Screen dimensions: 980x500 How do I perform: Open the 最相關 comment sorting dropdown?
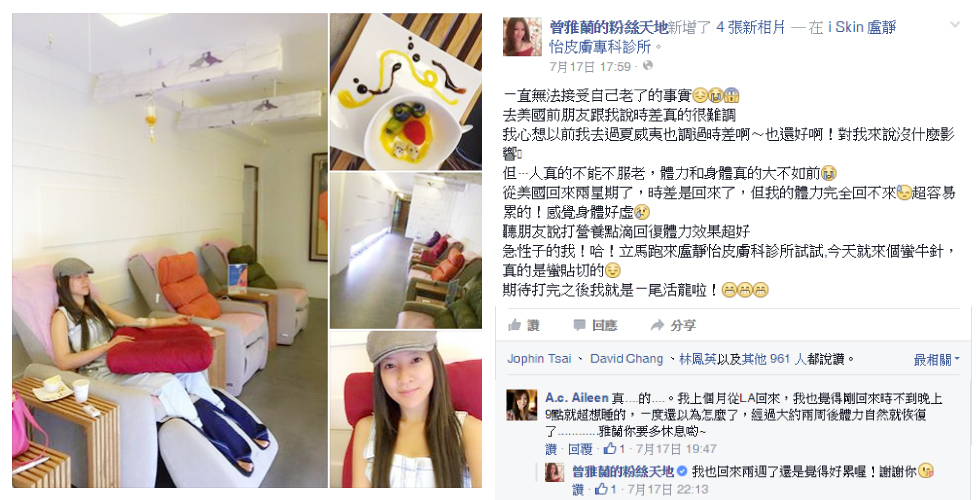936,359
